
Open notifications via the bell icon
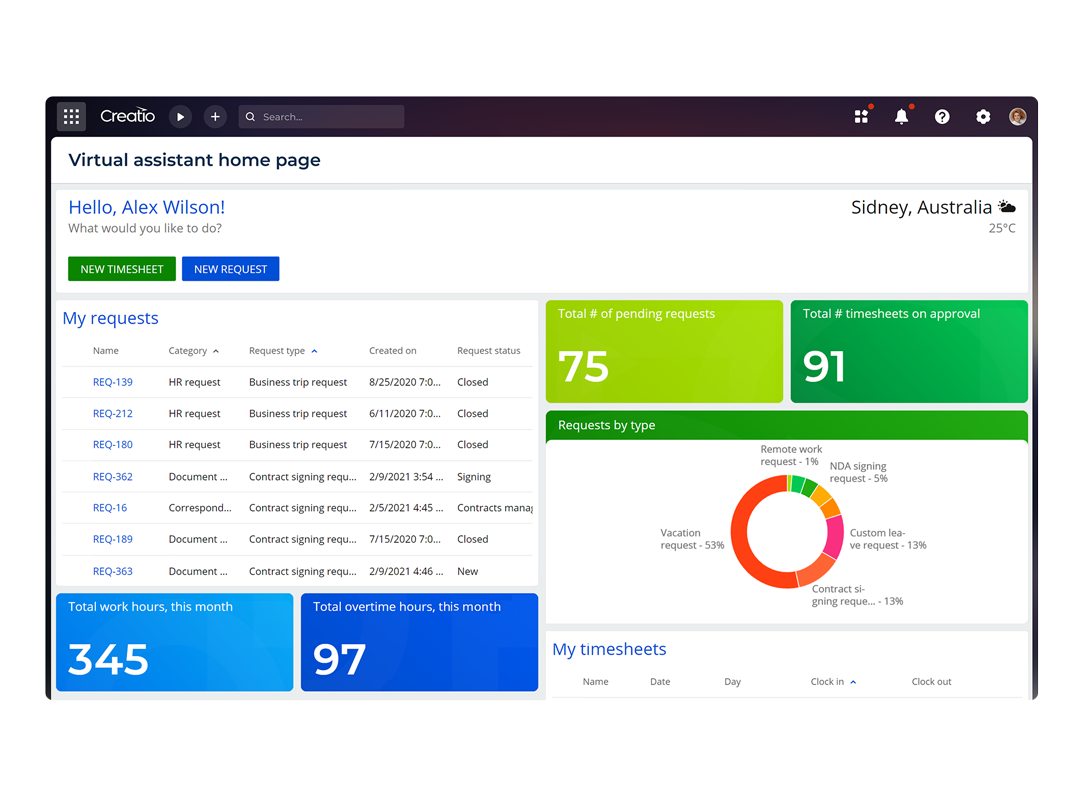pyautogui.click(x=901, y=116)
